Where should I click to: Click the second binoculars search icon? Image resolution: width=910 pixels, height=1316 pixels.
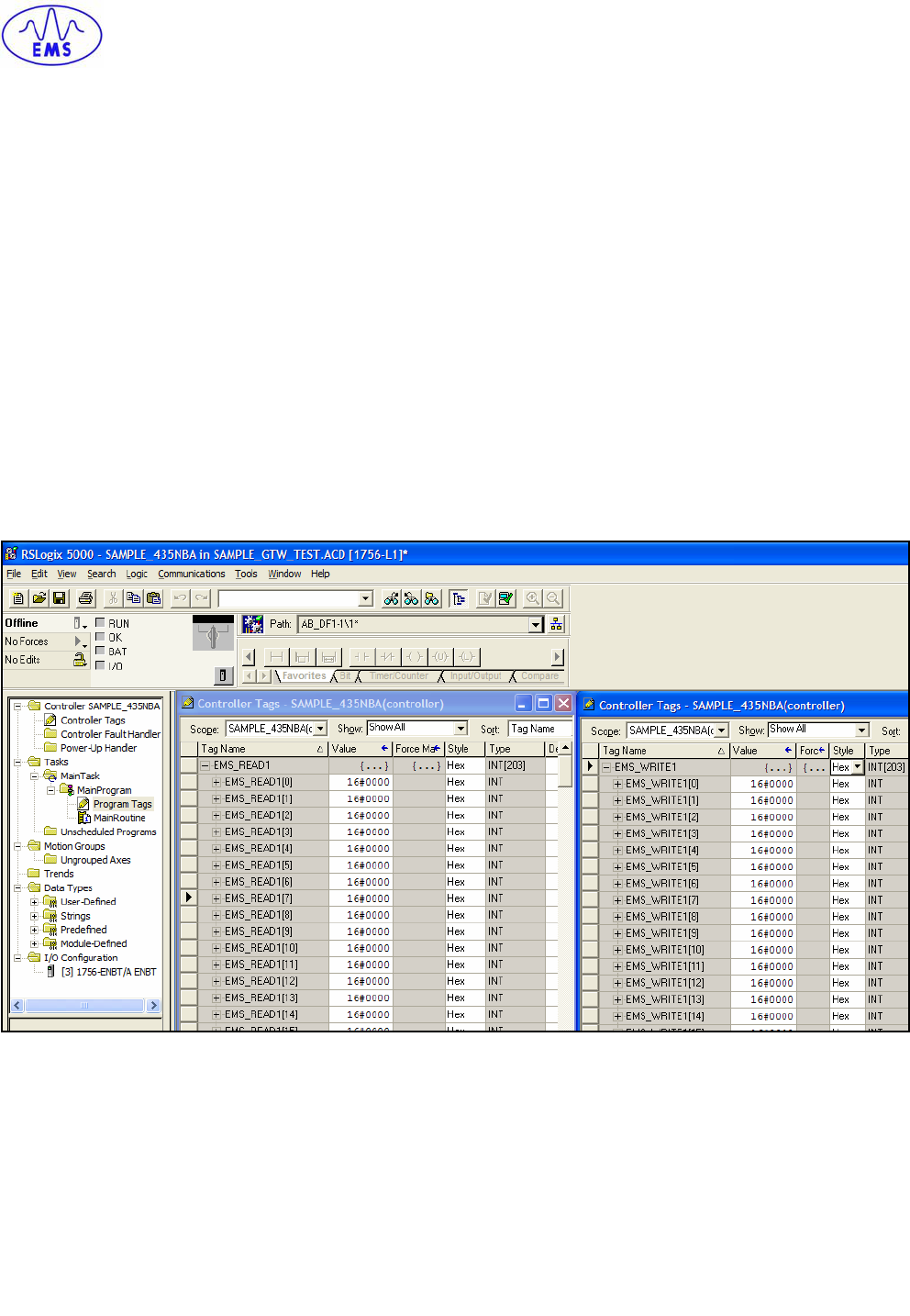(x=412, y=598)
